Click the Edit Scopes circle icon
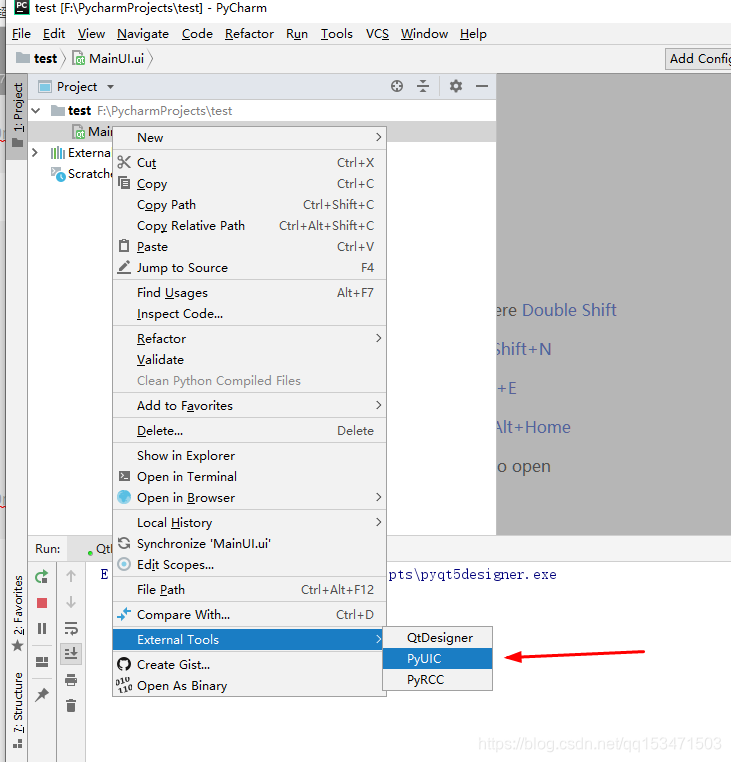The image size is (731, 762). click(124, 564)
